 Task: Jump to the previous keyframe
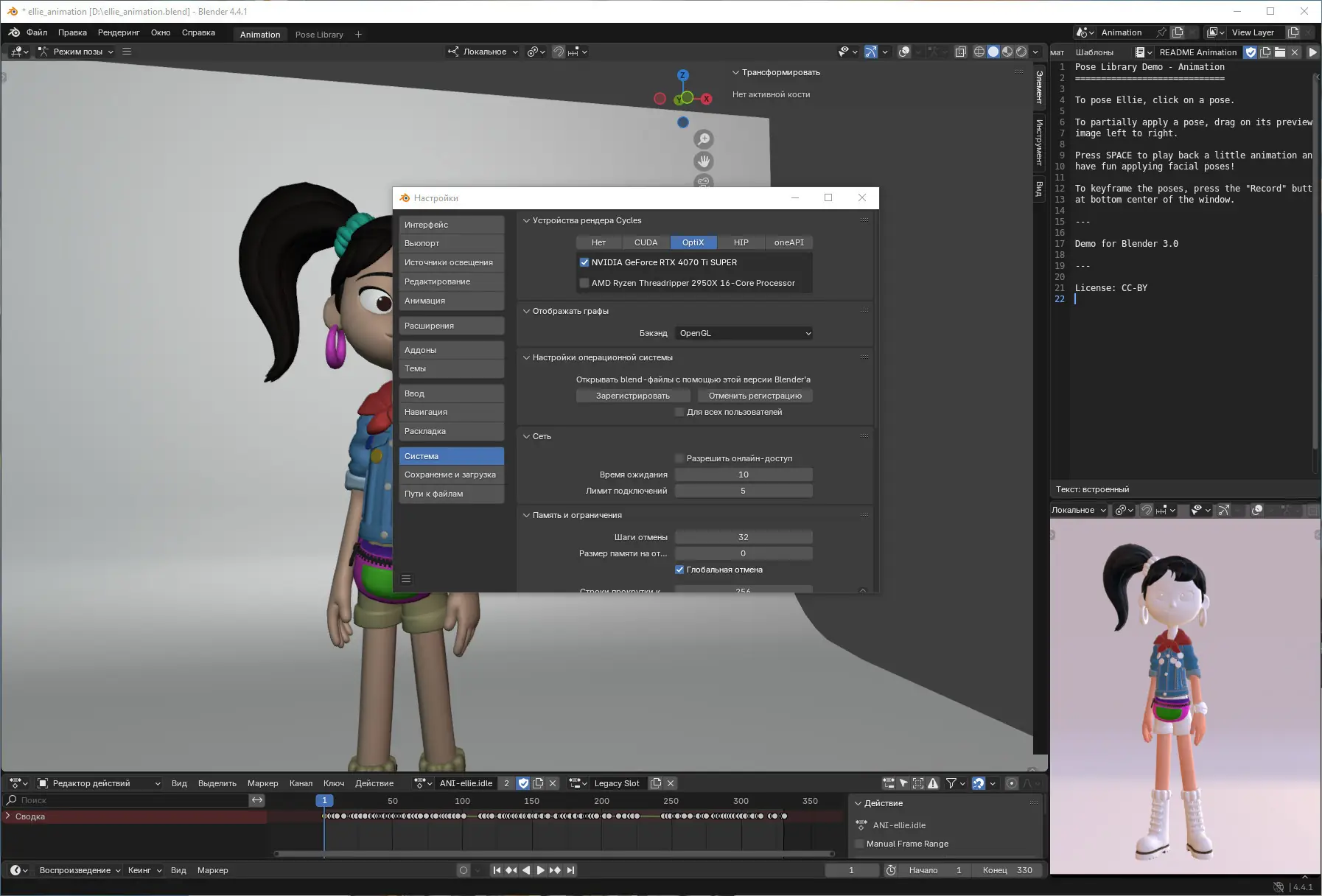(511, 870)
